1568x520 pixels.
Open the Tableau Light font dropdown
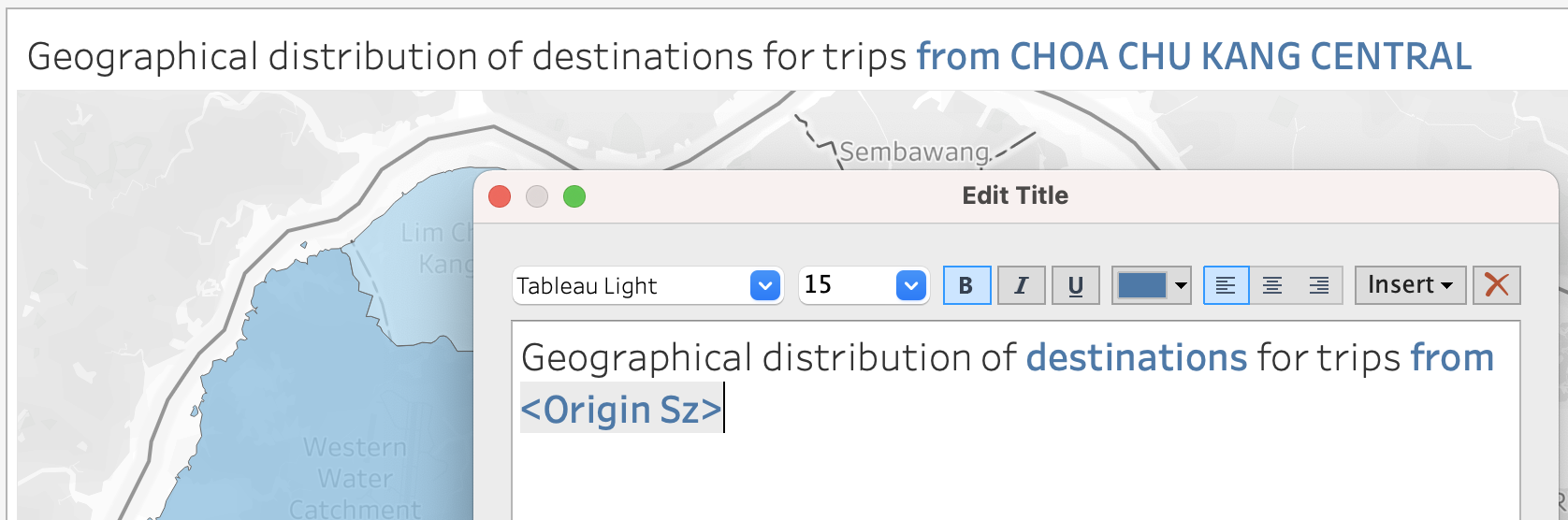[x=764, y=285]
